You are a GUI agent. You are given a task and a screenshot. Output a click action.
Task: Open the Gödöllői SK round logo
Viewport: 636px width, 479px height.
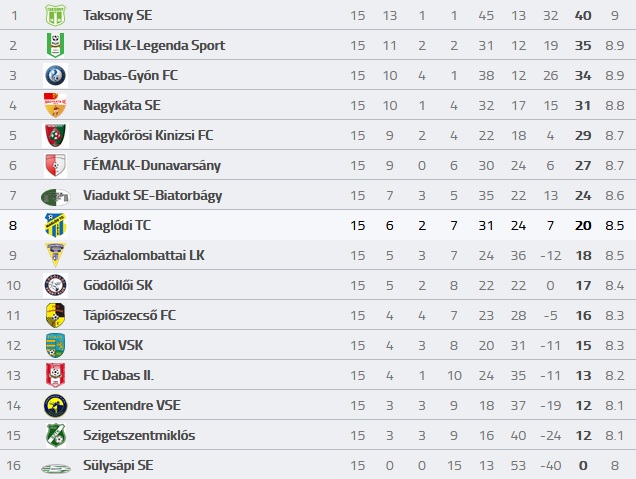(55, 286)
